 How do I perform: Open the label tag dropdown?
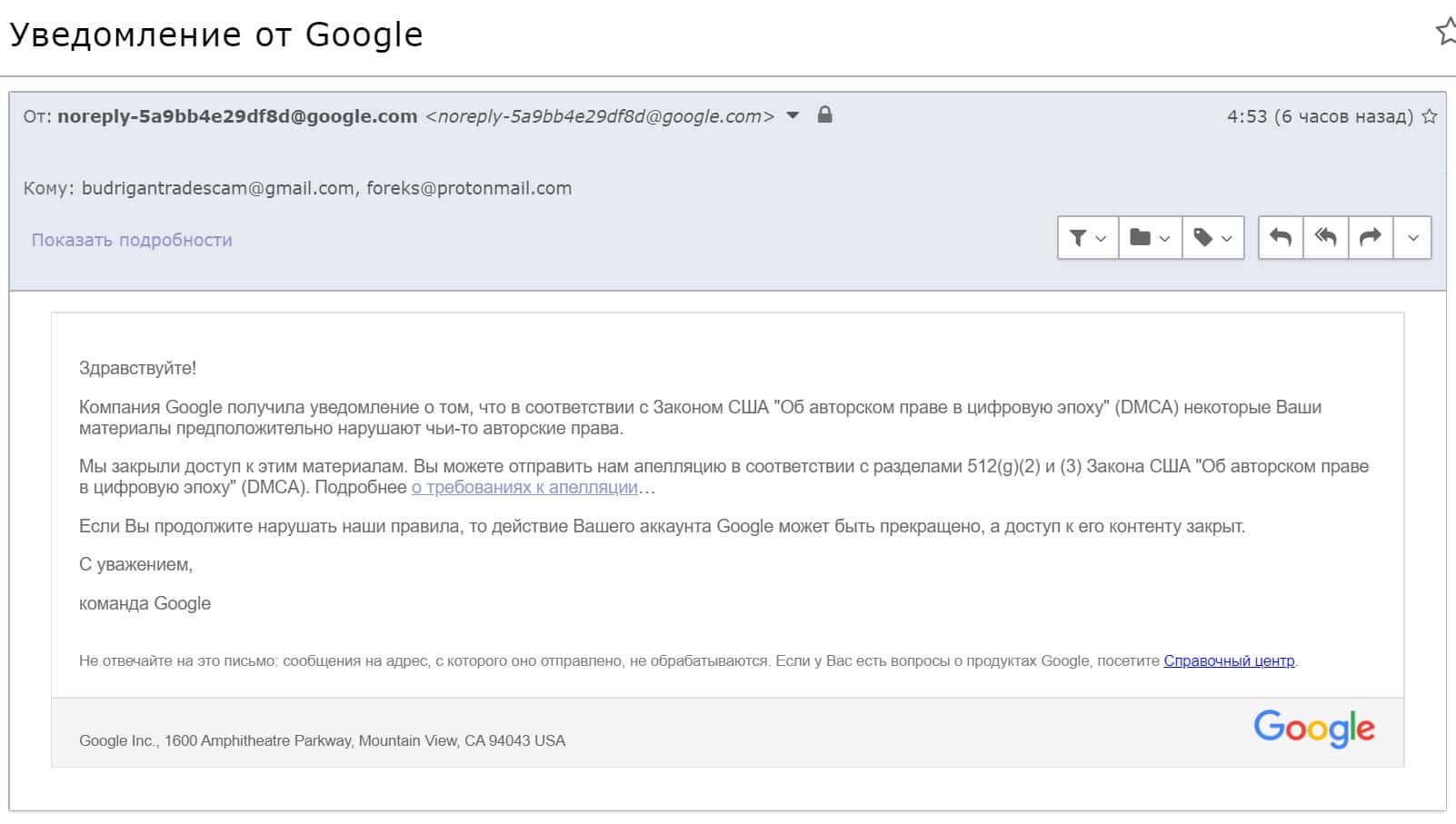[x=1213, y=238]
